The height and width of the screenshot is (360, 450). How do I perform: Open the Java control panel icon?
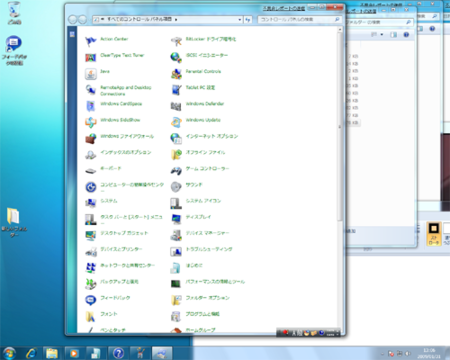coord(90,74)
